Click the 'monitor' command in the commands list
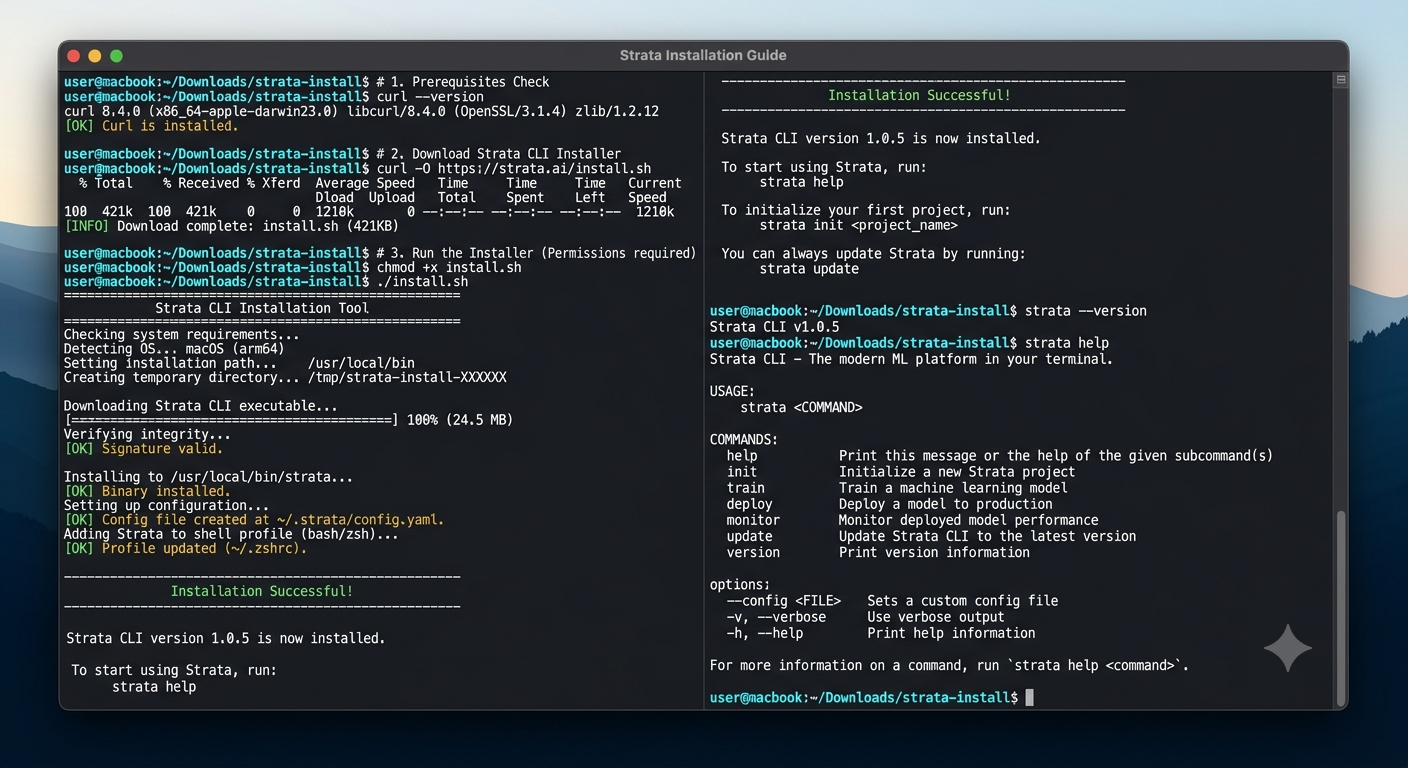 [753, 520]
